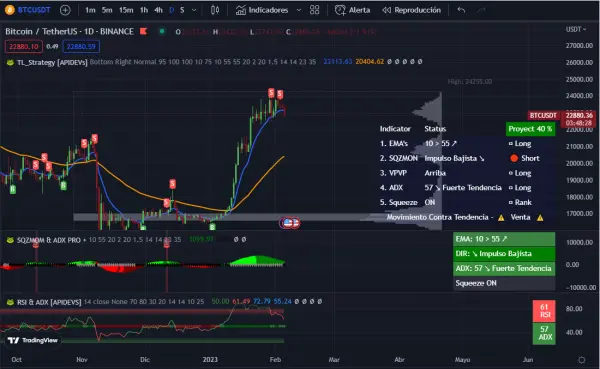Screen dimensions: 600x369
Task: Start Reproducción bar replay
Action: click(x=412, y=10)
